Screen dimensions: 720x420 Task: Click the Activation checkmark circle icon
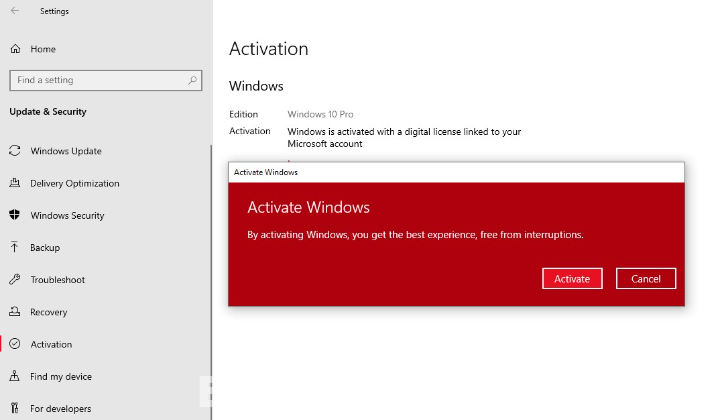[15, 344]
